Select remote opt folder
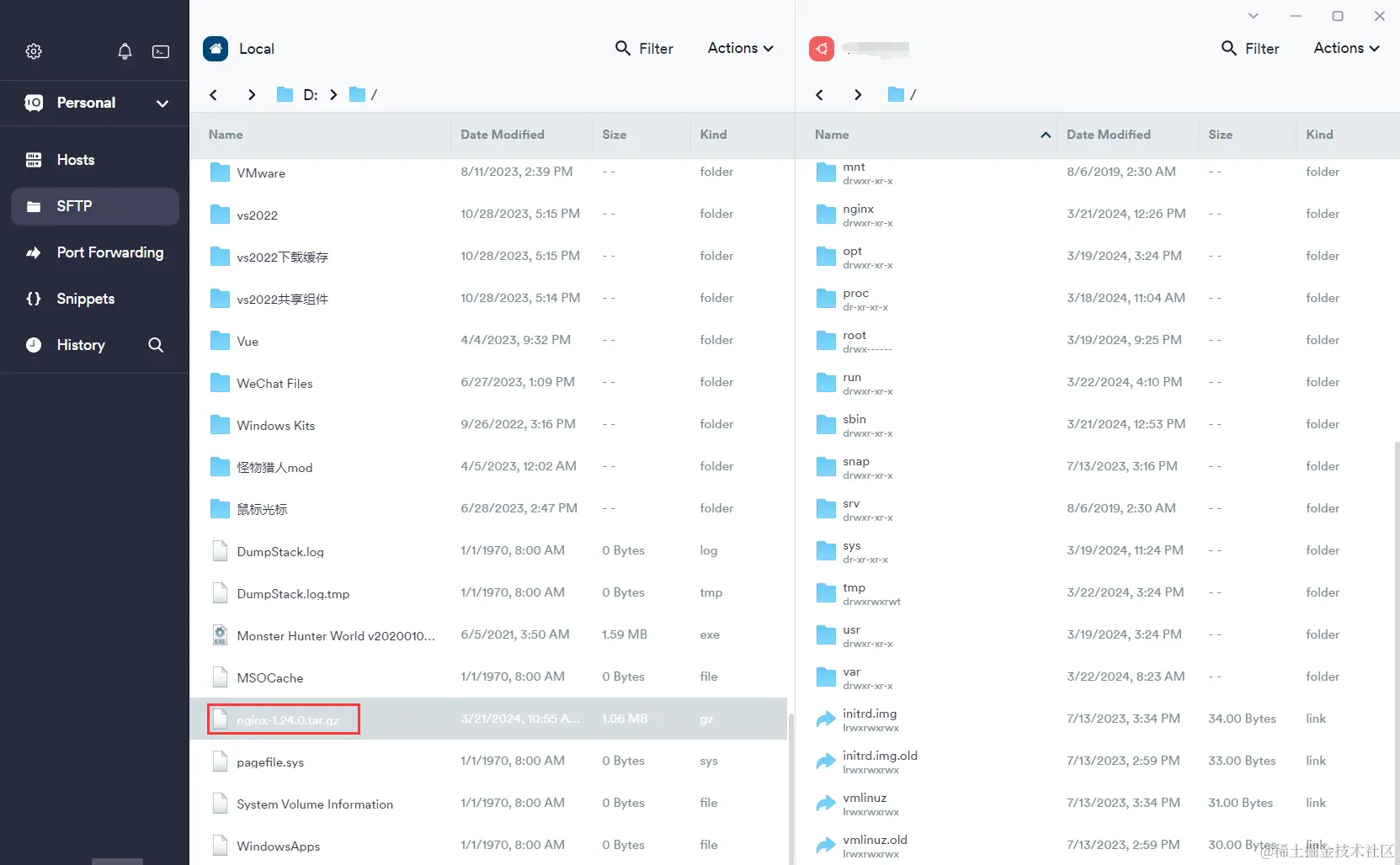1400x865 pixels. coord(1094,257)
